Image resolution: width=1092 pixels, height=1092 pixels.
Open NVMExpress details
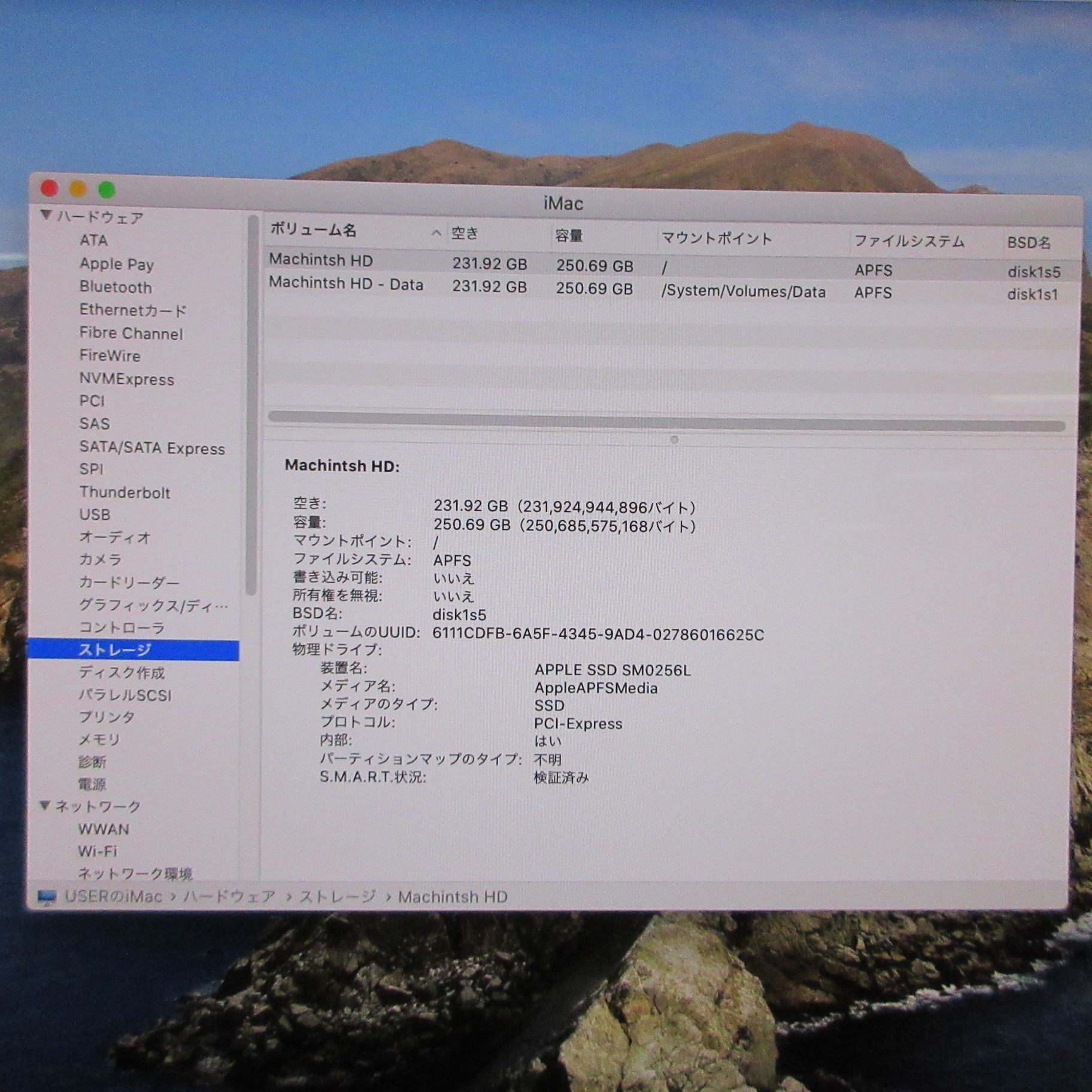point(127,379)
